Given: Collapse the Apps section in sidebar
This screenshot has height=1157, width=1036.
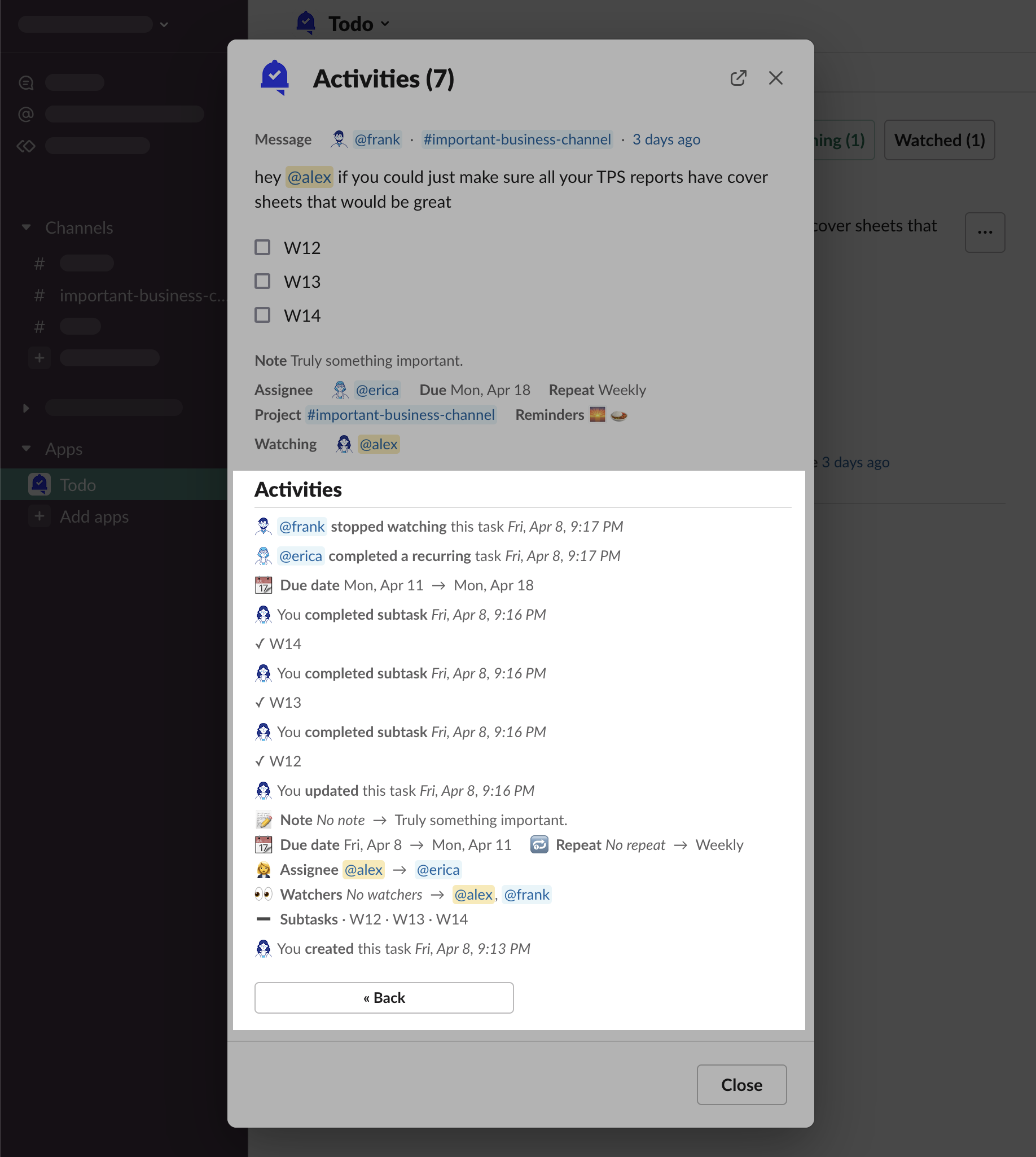Looking at the screenshot, I should (26, 449).
